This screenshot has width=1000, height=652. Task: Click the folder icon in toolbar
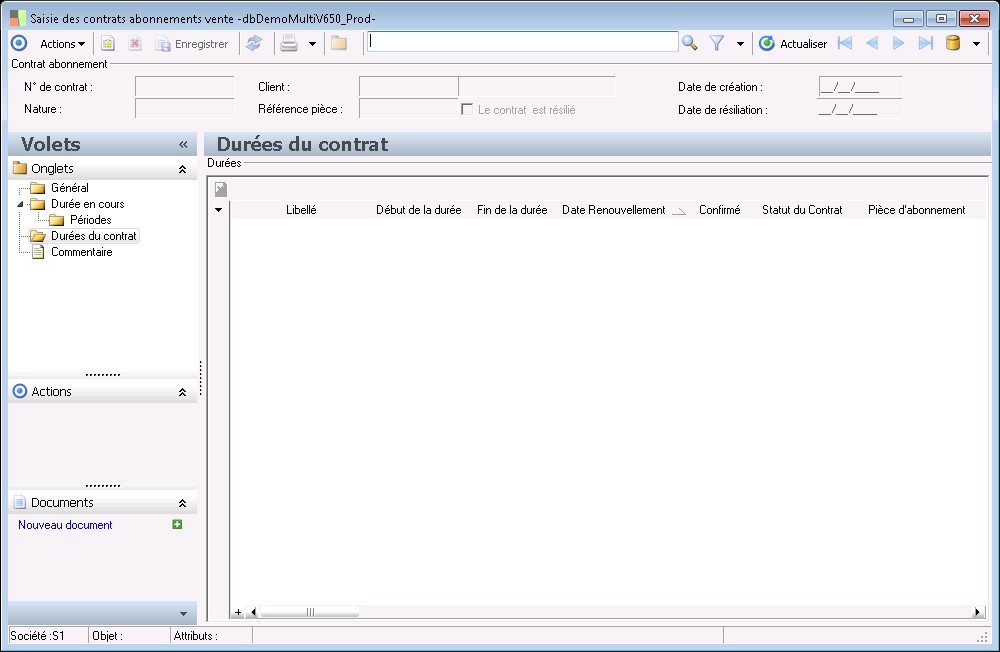coord(339,43)
